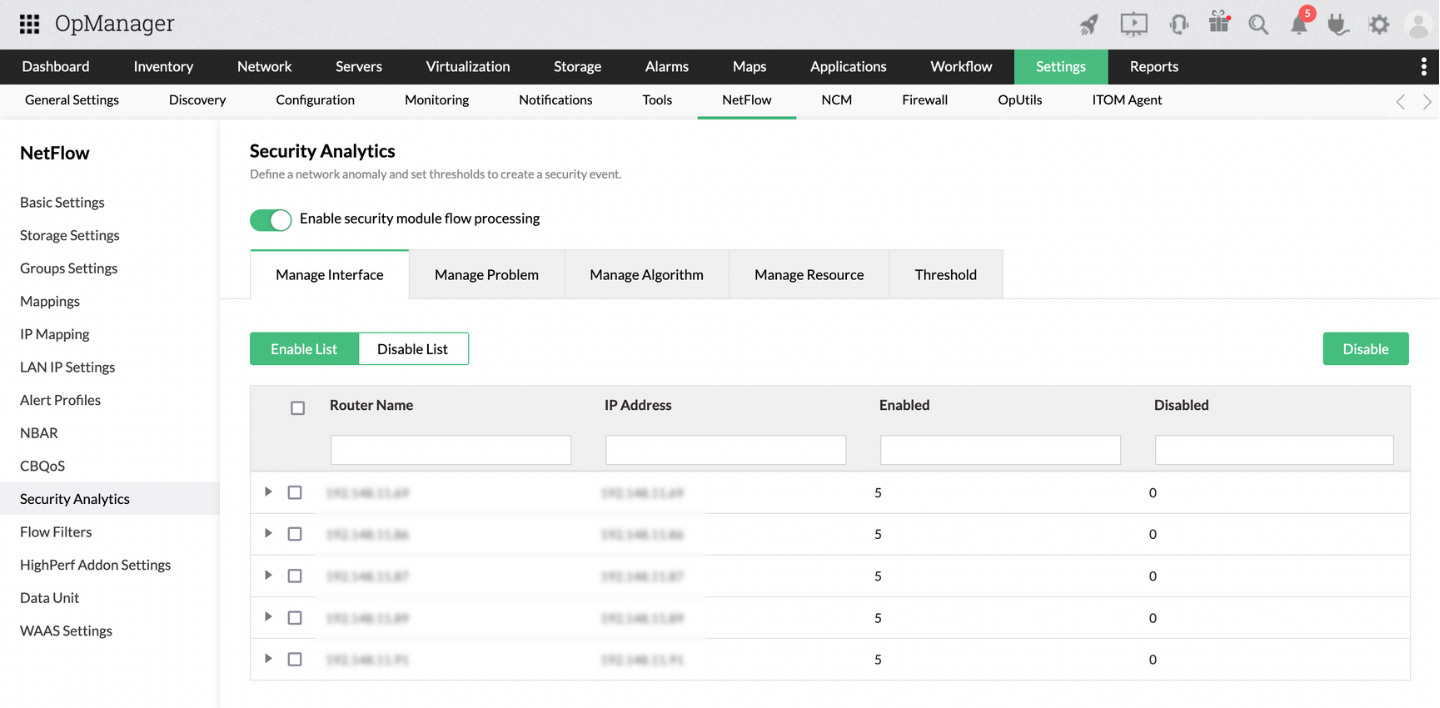
Task: Select the Discovery settings sub-tab
Action: click(x=197, y=100)
